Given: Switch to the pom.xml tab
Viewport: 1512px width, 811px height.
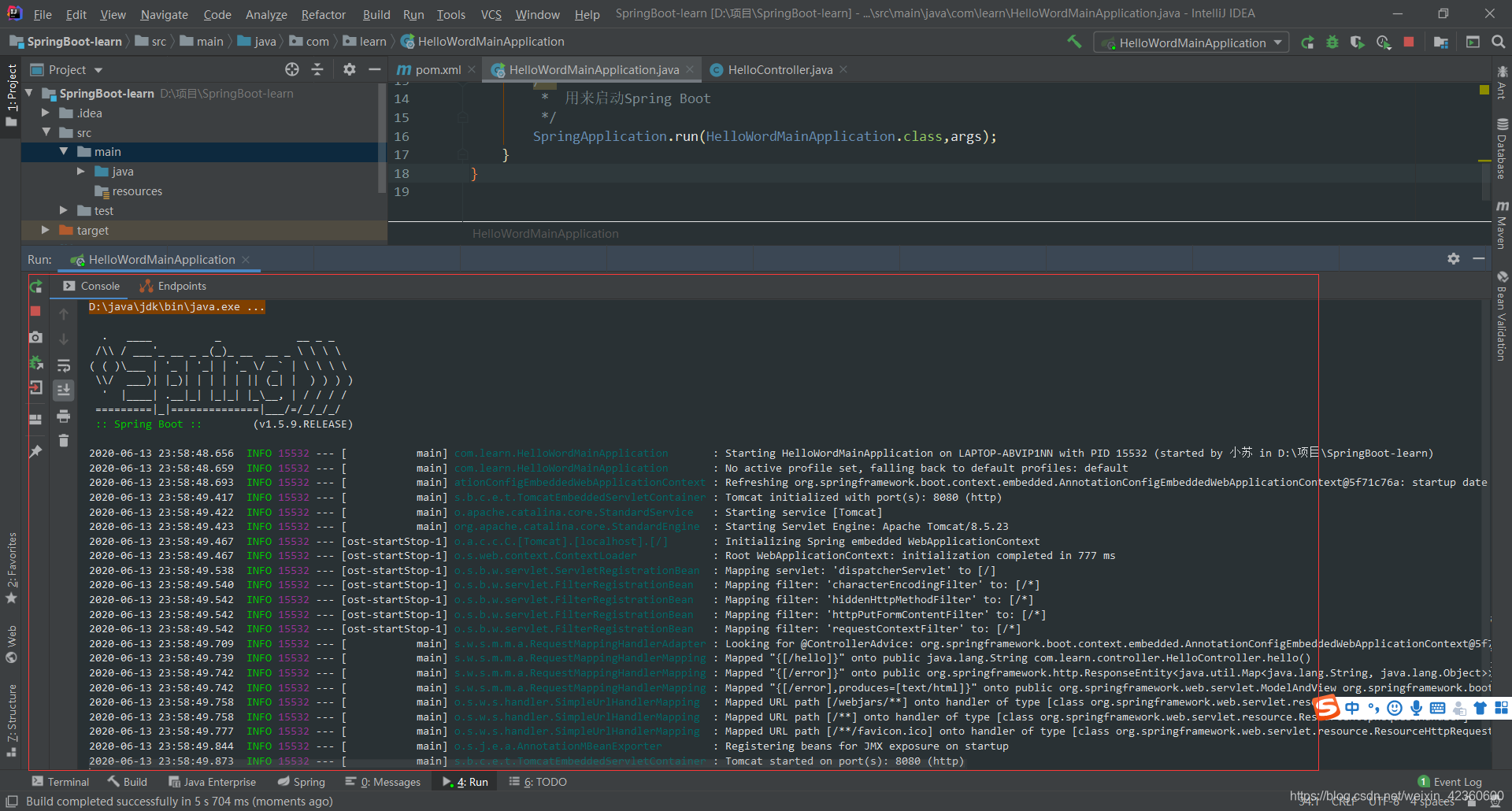Looking at the screenshot, I should pos(430,69).
